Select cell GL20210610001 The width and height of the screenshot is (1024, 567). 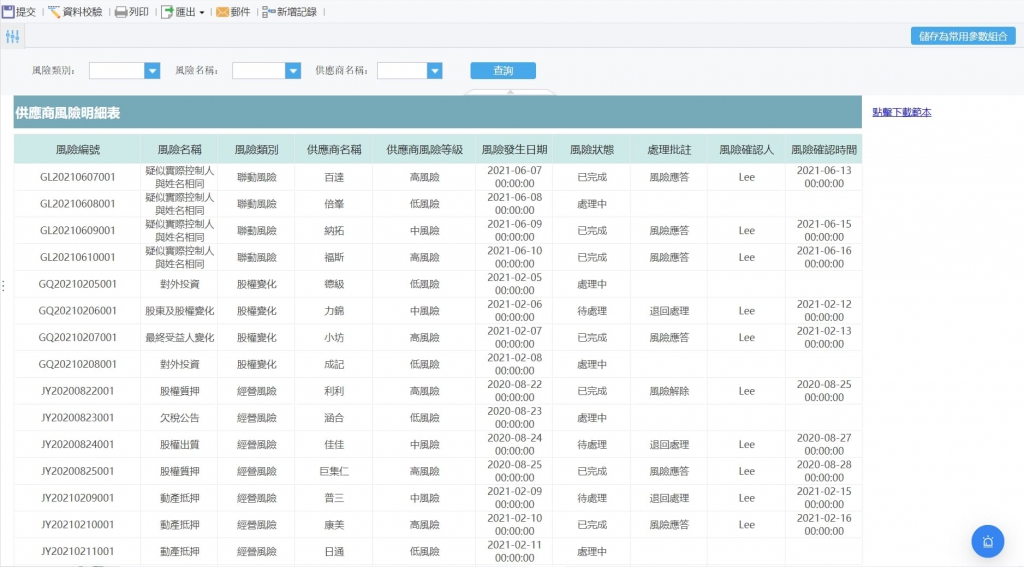click(x=77, y=257)
